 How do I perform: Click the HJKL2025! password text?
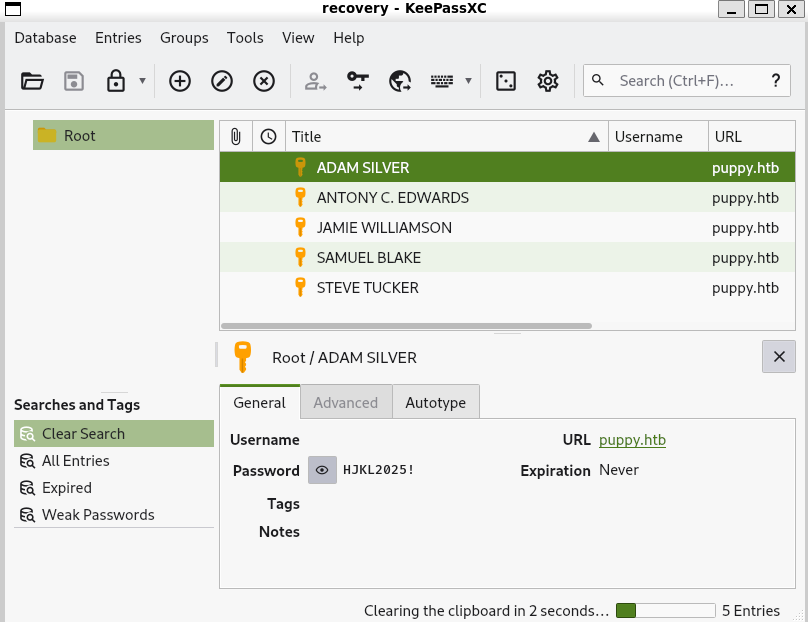[378, 469]
